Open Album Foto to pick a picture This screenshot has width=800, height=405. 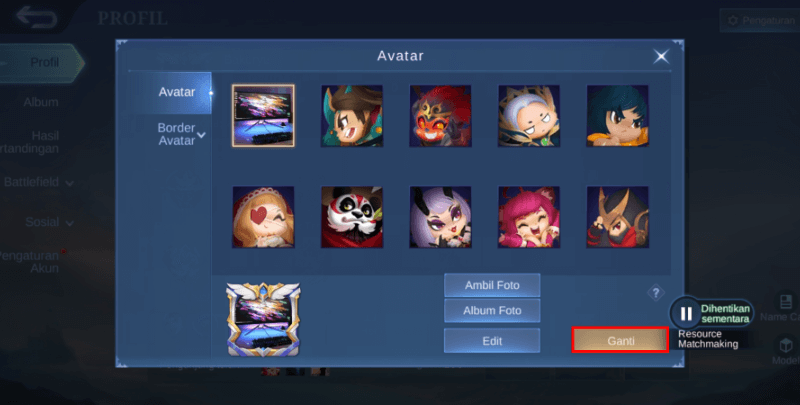tap(492, 310)
